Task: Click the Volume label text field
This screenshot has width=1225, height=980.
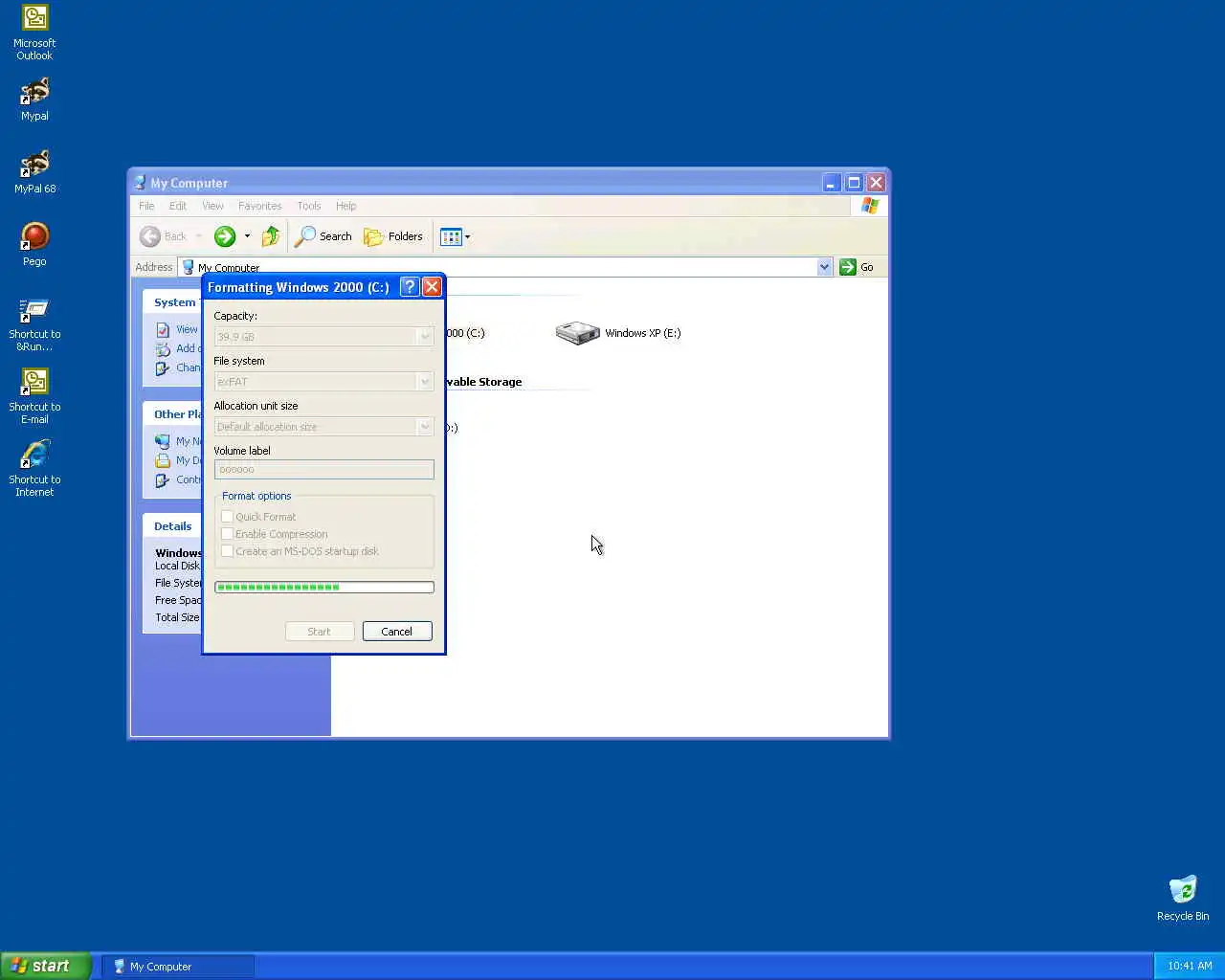Action: tap(324, 469)
